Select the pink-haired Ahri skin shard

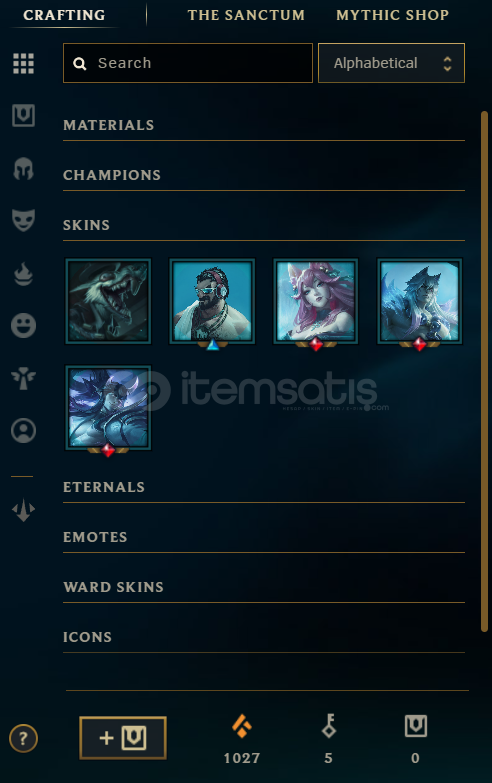tap(316, 302)
